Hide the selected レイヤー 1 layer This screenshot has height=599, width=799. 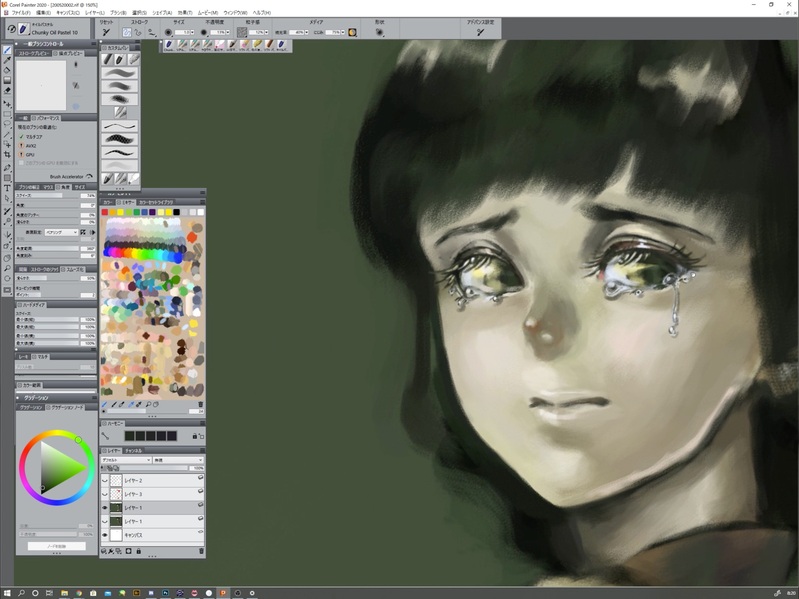point(105,508)
